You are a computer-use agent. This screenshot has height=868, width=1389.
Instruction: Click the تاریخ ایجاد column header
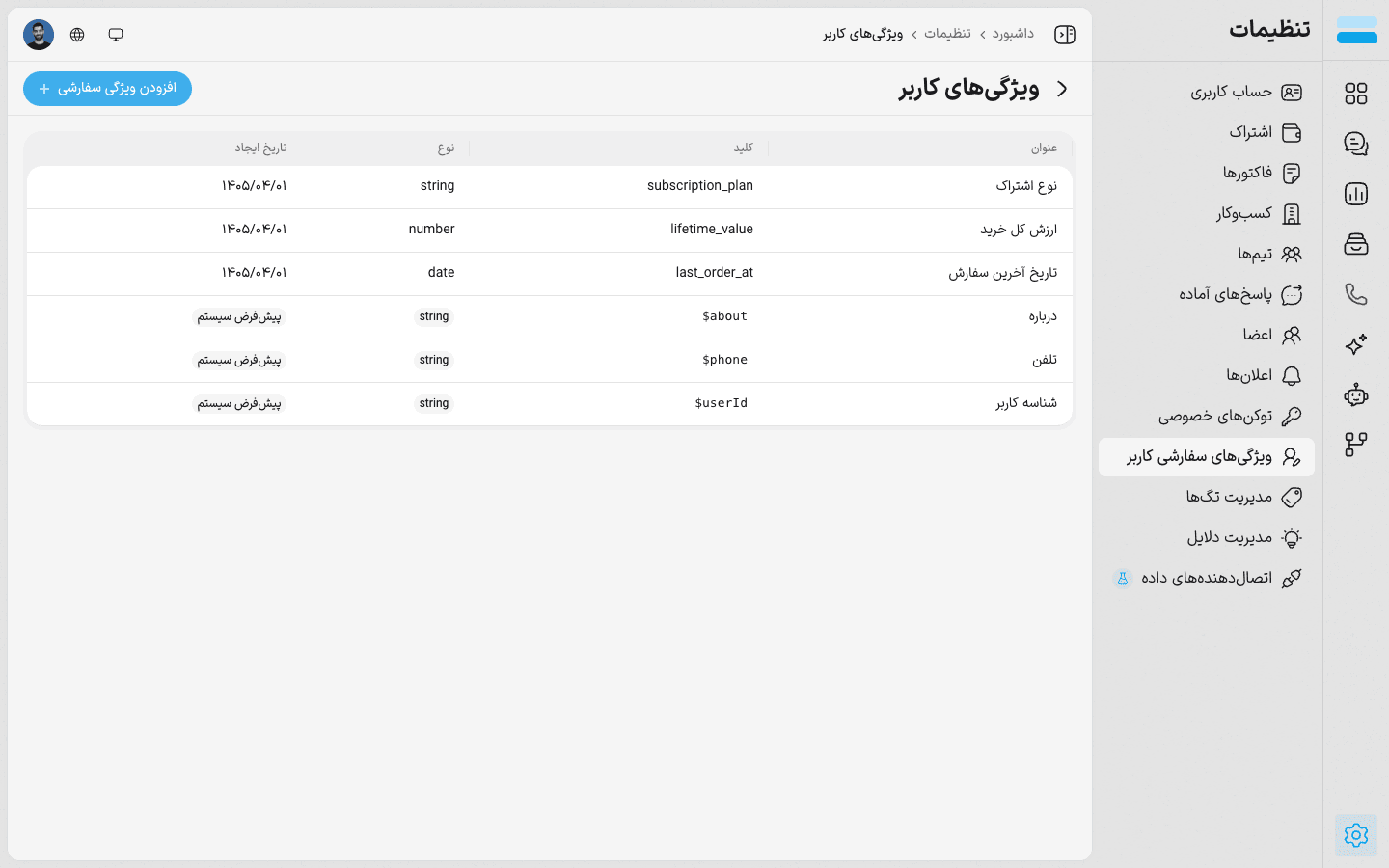[x=260, y=148]
